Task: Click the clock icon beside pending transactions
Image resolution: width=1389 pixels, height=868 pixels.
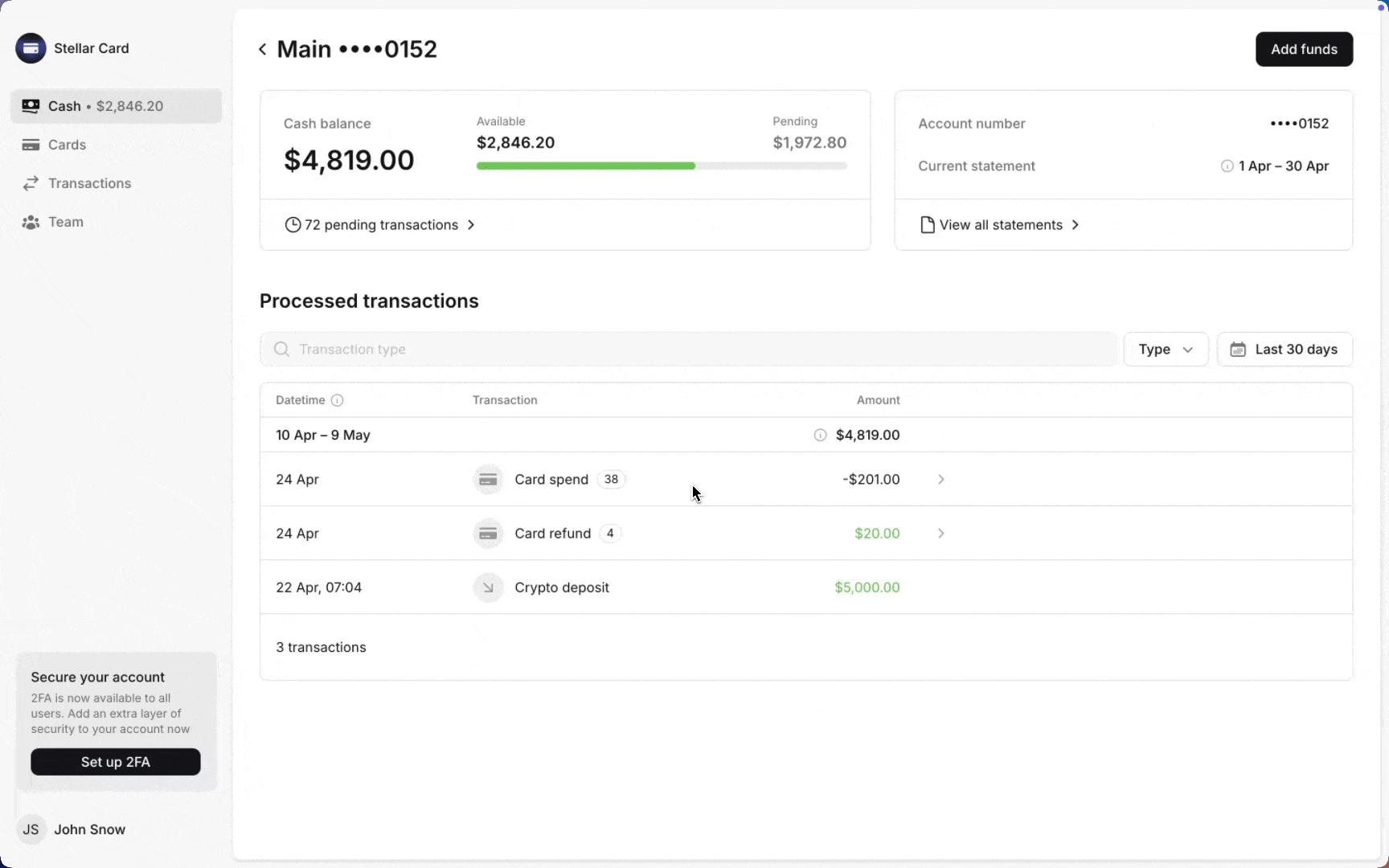Action: [293, 225]
